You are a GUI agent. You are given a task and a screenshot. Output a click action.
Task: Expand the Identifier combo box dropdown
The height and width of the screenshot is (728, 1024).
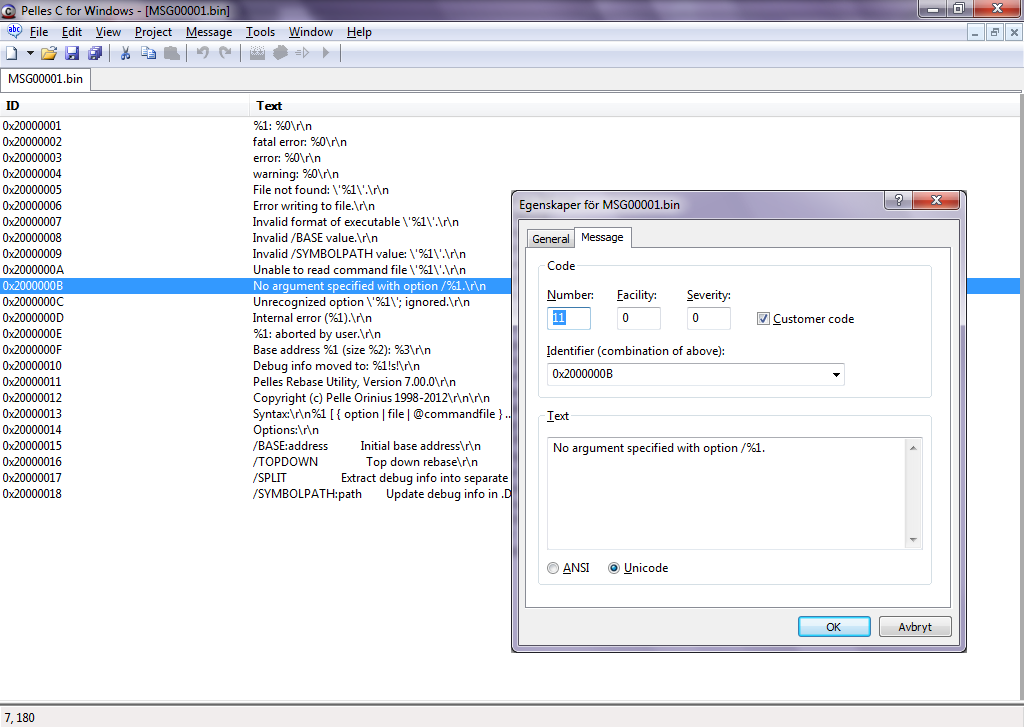point(836,374)
